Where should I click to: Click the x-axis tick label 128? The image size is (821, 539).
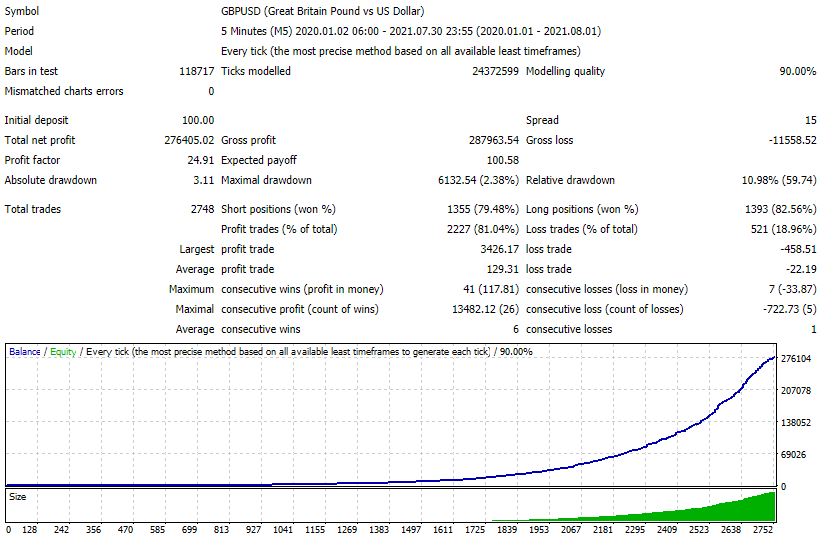pyautogui.click(x=29, y=530)
